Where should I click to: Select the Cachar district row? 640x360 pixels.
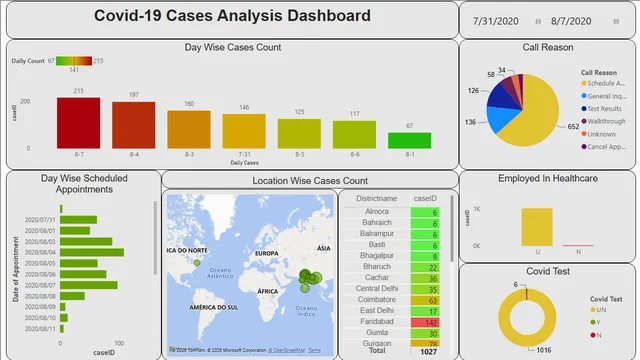(392, 278)
